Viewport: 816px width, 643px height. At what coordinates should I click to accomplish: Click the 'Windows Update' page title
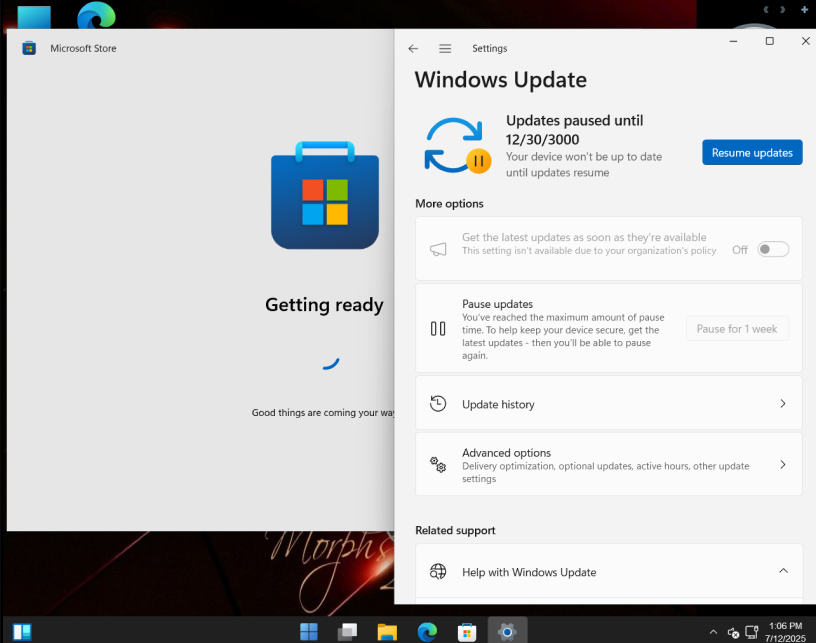pos(501,80)
